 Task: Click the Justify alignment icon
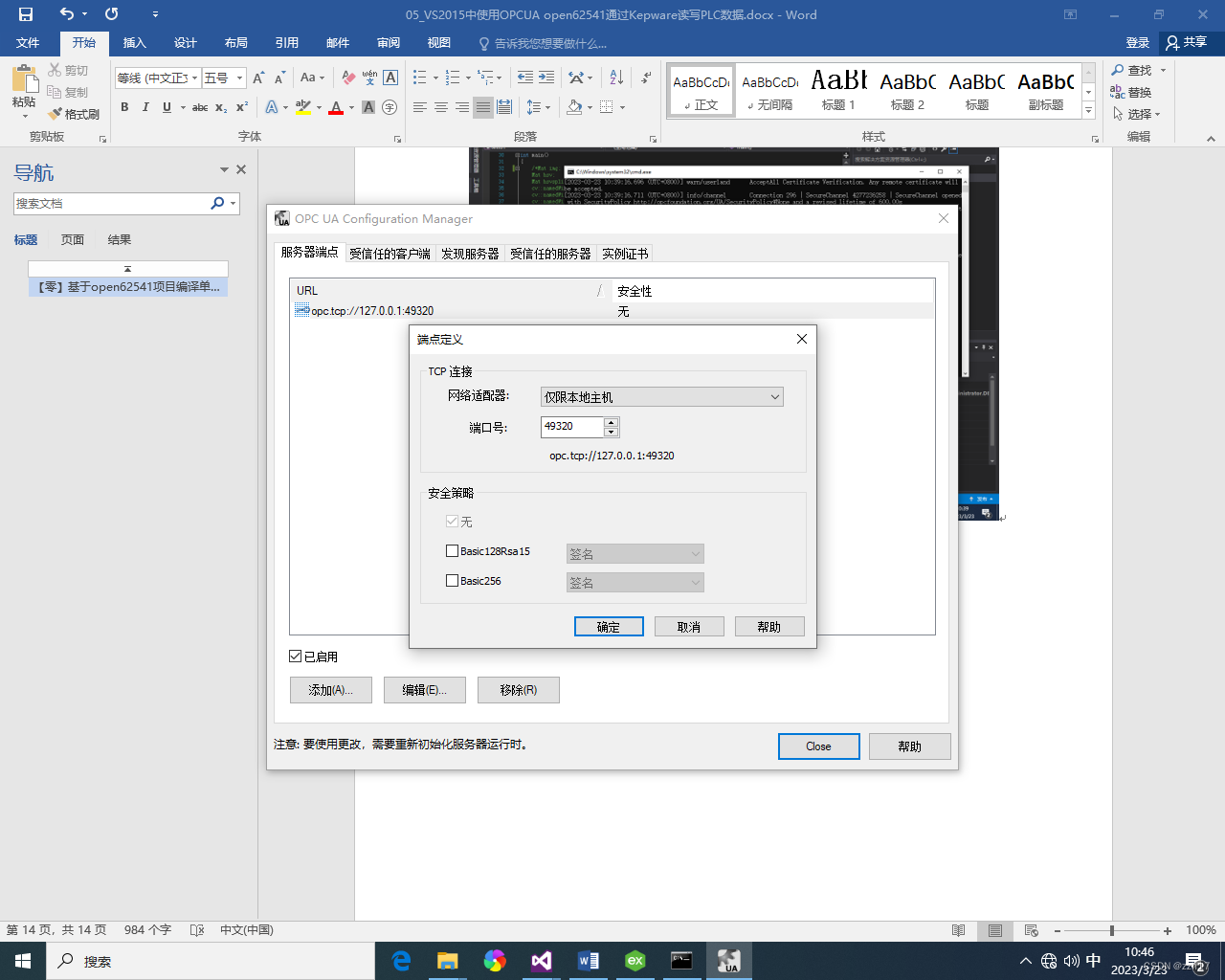pos(483,107)
